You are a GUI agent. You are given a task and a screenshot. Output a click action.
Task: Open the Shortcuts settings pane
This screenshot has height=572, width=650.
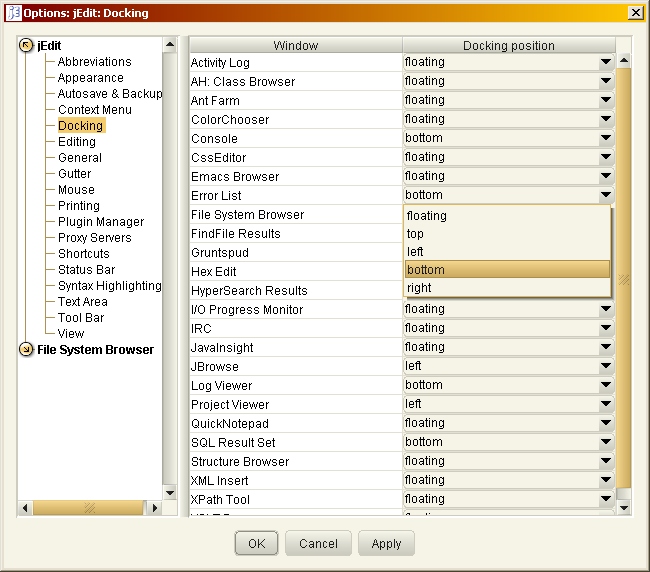click(83, 254)
